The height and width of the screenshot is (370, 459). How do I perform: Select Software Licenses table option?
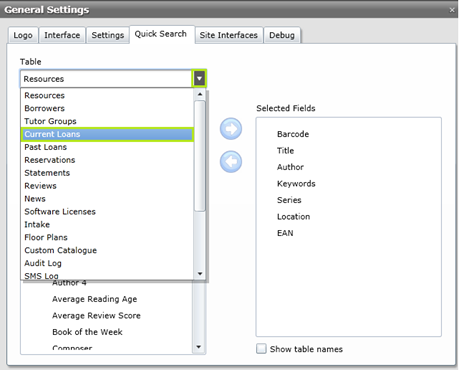[107, 212]
